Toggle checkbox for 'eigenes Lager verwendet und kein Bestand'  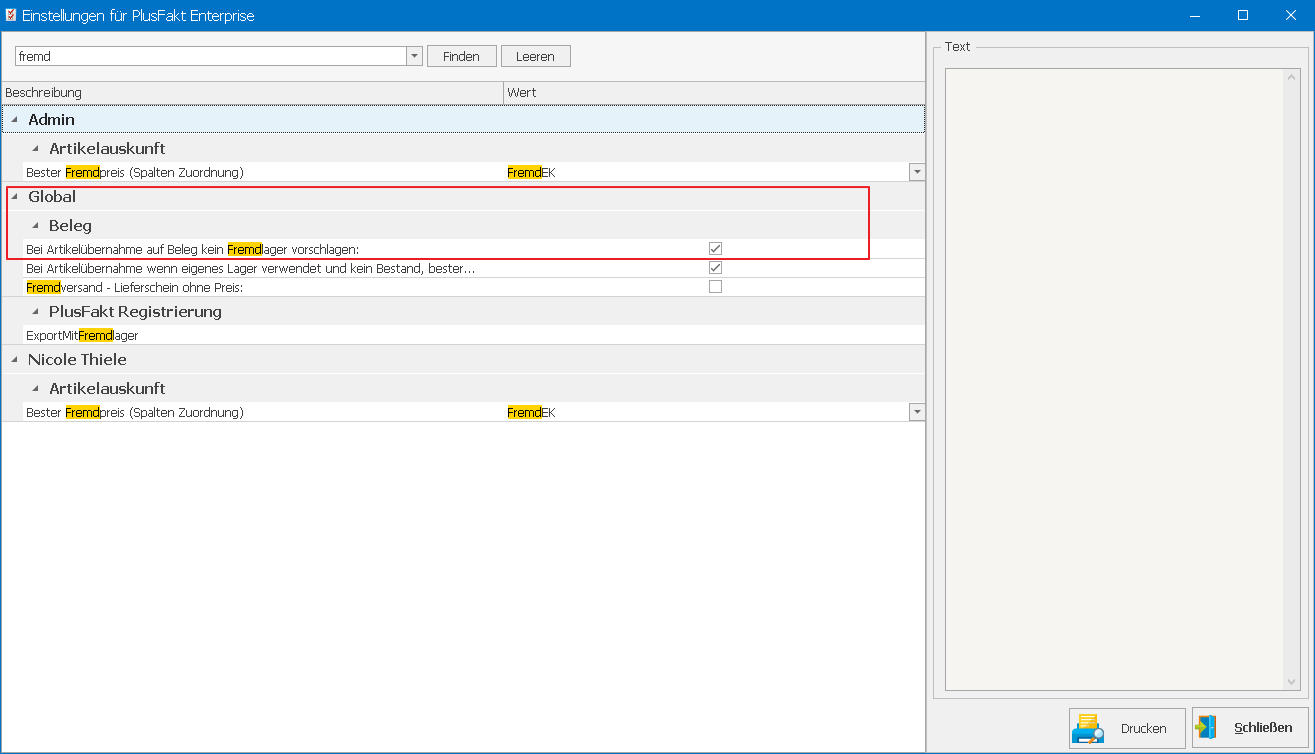coord(715,267)
